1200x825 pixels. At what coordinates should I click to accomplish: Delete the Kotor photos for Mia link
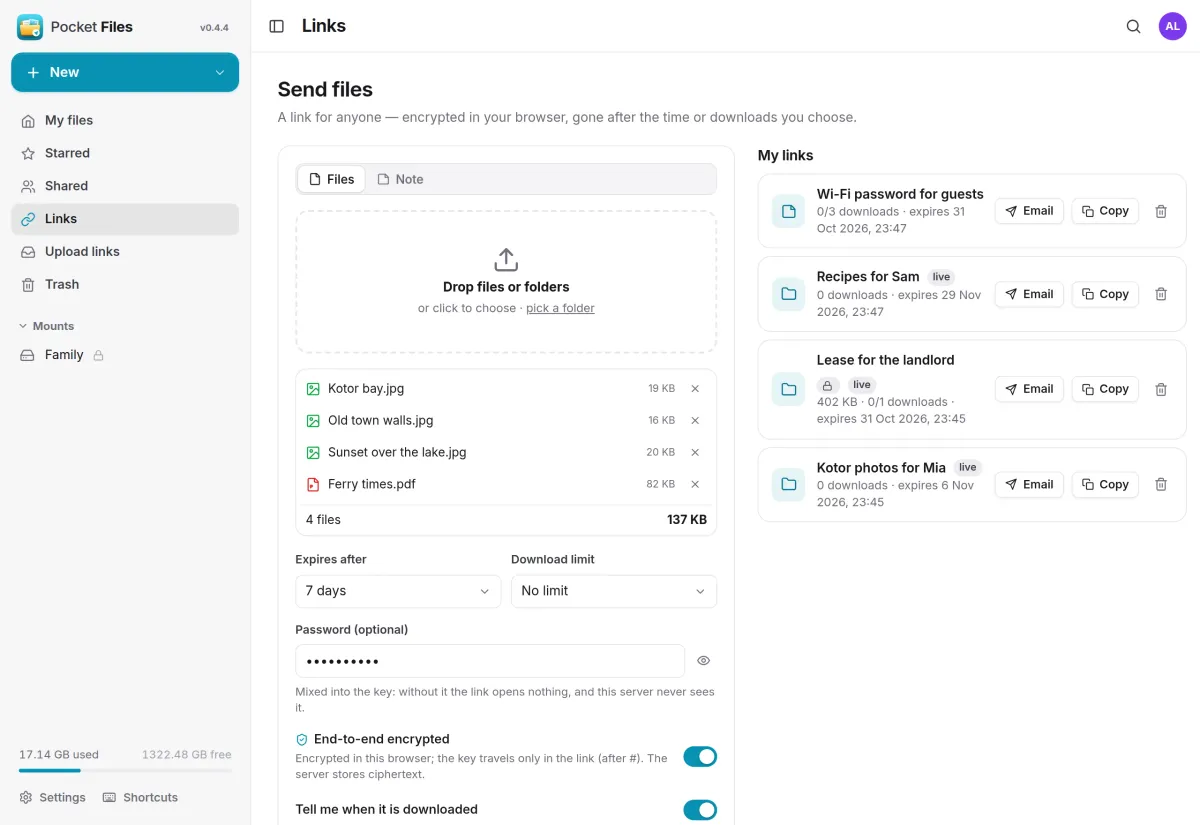1161,484
